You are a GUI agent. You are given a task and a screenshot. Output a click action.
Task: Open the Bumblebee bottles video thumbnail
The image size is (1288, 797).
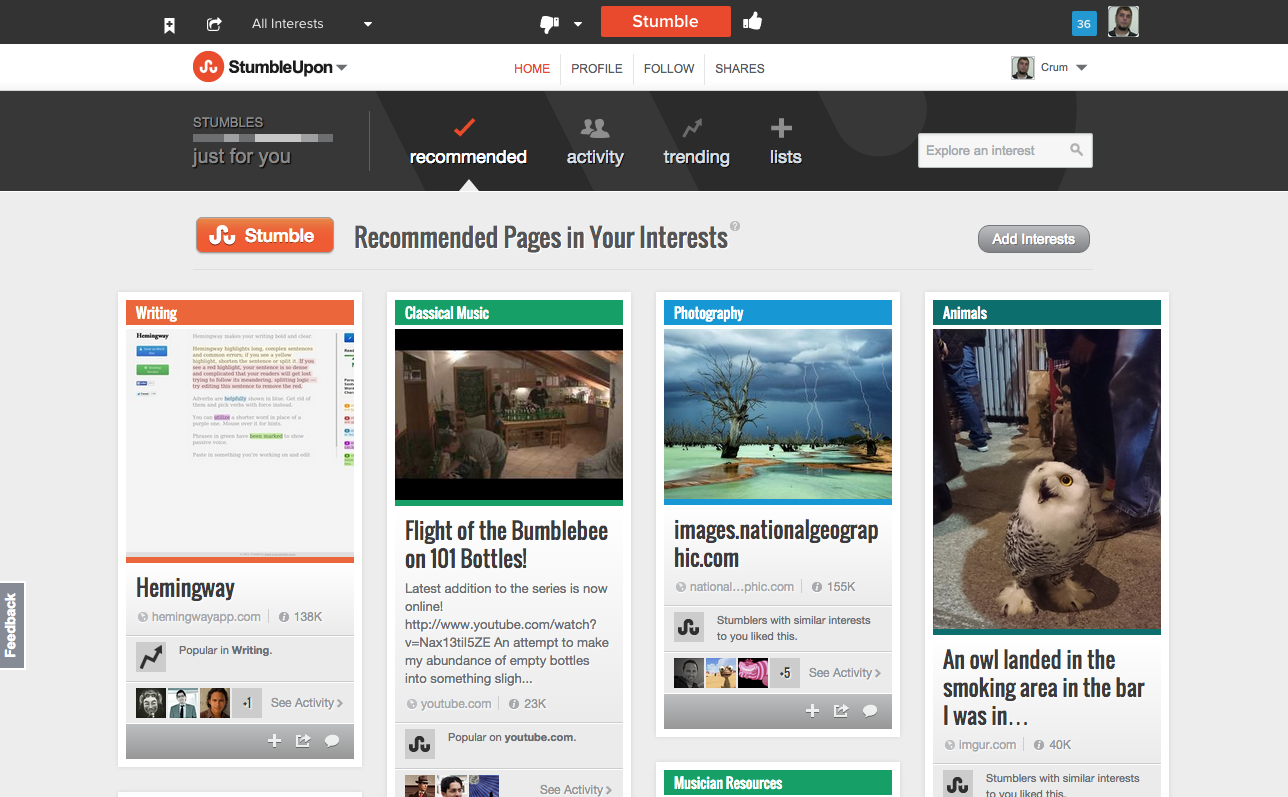[x=509, y=415]
